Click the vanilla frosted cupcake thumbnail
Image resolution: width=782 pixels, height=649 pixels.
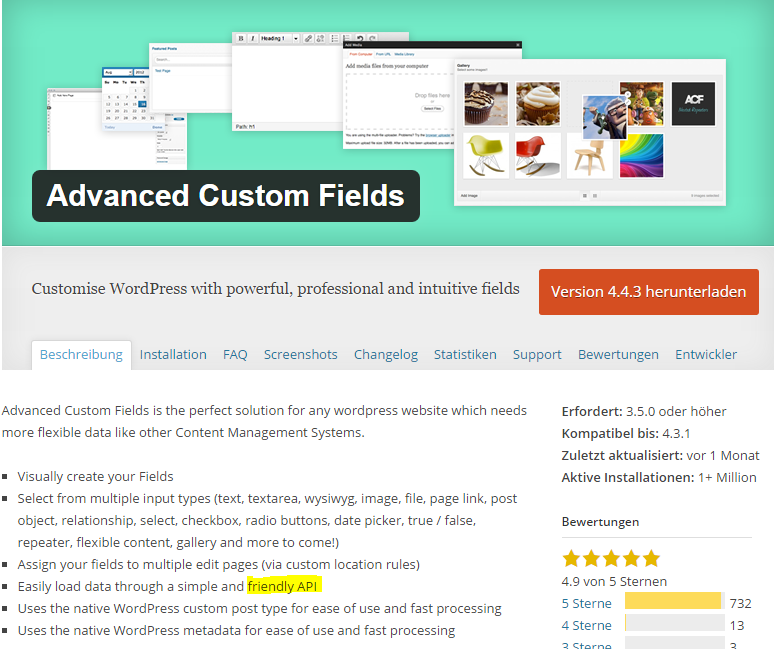(x=538, y=104)
